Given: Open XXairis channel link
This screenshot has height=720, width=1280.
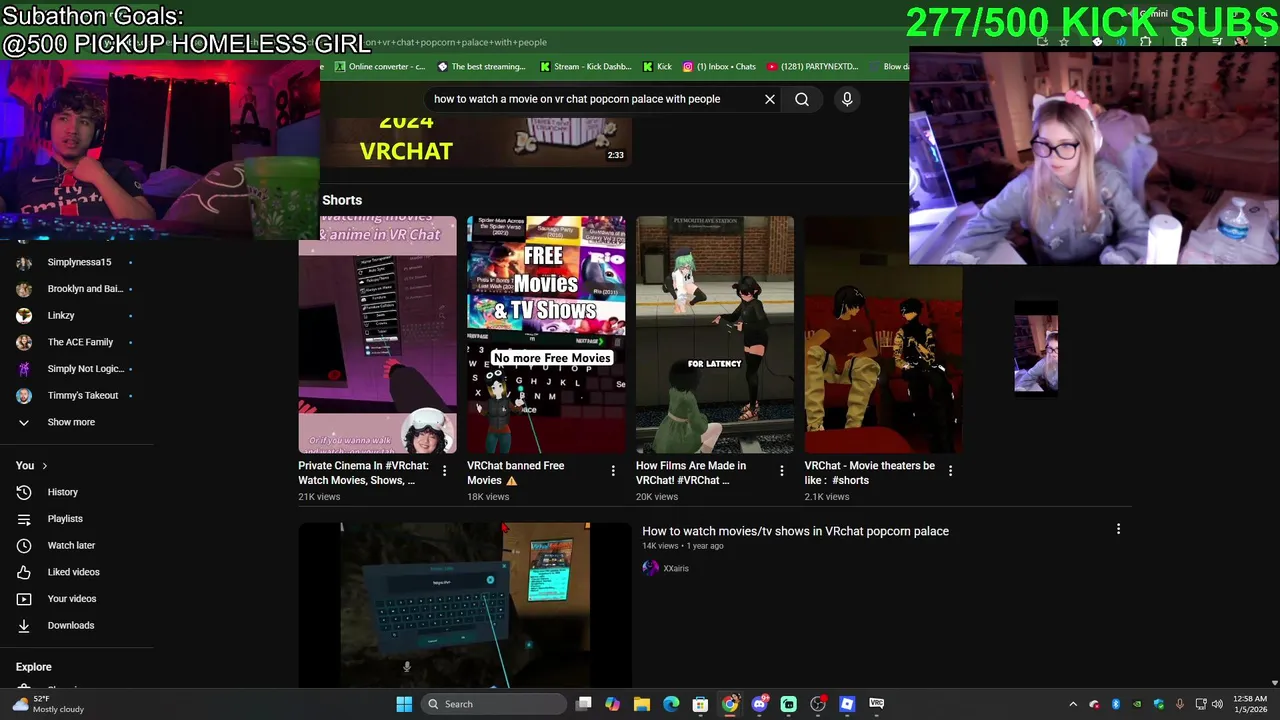Looking at the screenshot, I should pyautogui.click(x=676, y=568).
